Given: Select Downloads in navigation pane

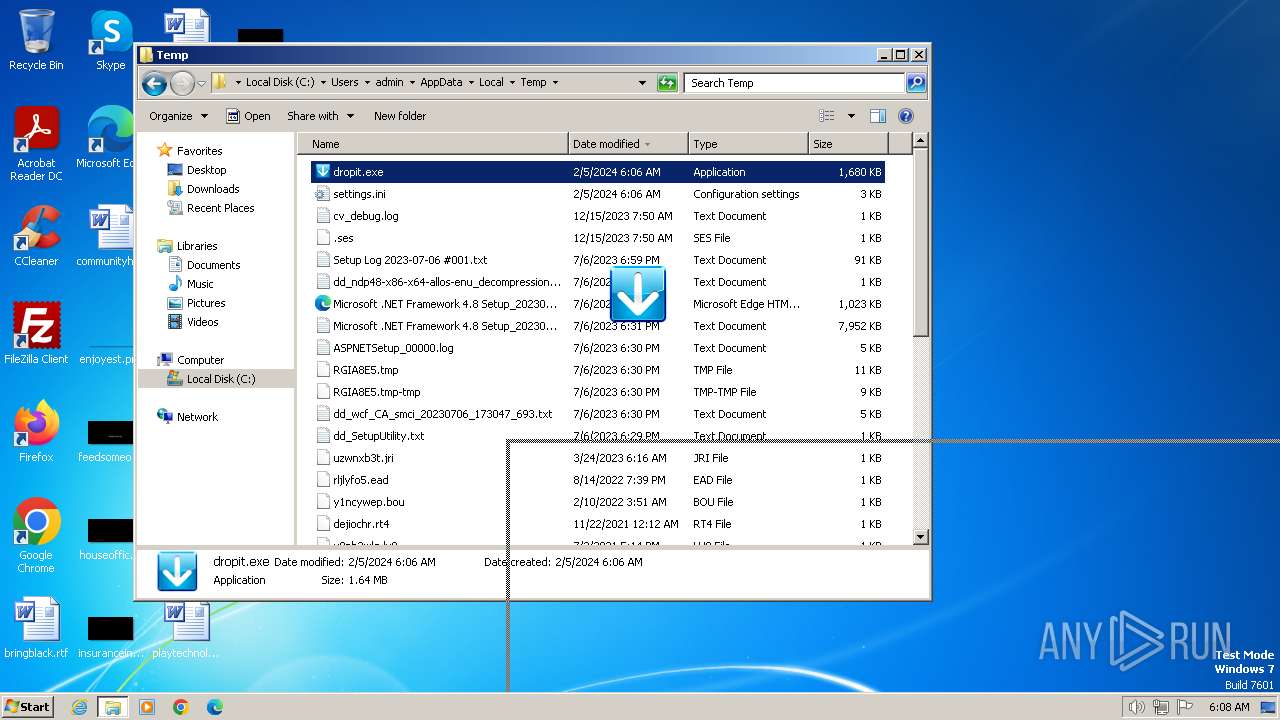Looking at the screenshot, I should 213,189.
